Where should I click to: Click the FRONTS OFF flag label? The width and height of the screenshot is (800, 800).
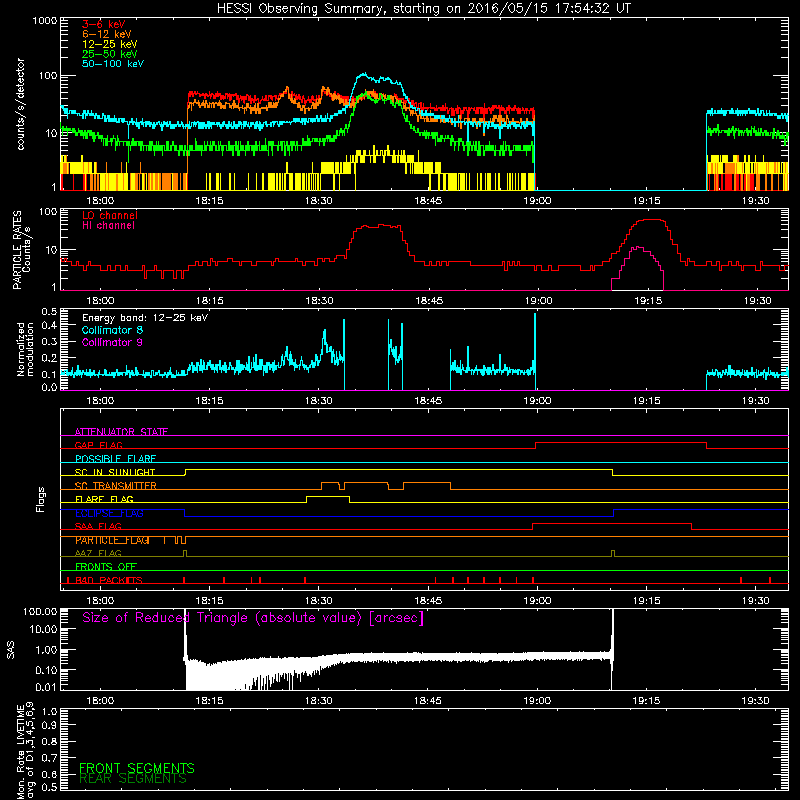[x=106, y=566]
